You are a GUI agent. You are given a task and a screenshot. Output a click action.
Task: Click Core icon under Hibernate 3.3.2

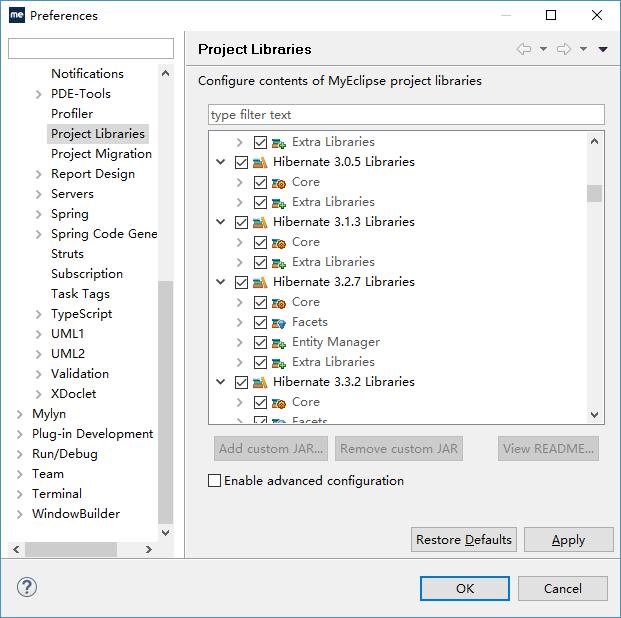point(279,402)
